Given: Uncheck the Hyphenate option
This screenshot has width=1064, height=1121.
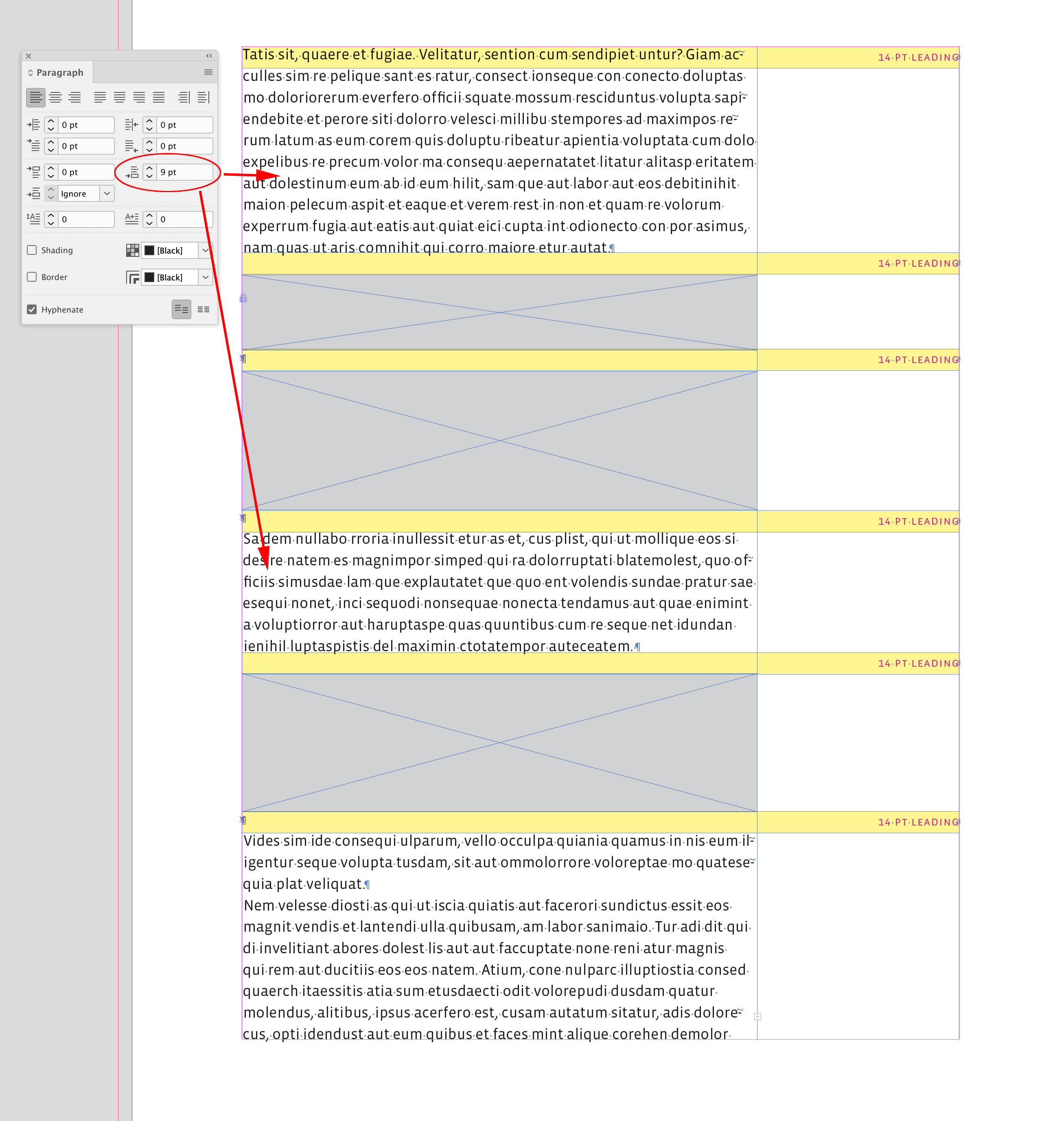Looking at the screenshot, I should tap(32, 310).
